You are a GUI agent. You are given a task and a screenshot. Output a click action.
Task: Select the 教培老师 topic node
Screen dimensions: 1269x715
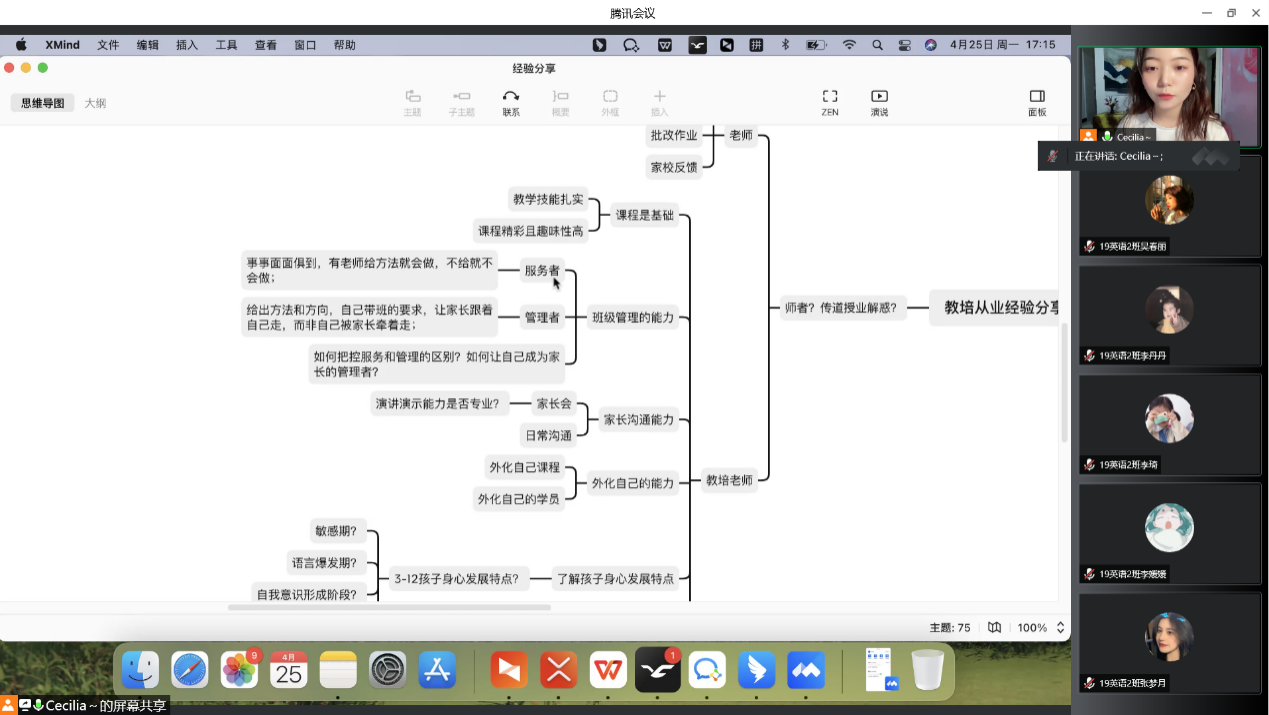coord(728,480)
